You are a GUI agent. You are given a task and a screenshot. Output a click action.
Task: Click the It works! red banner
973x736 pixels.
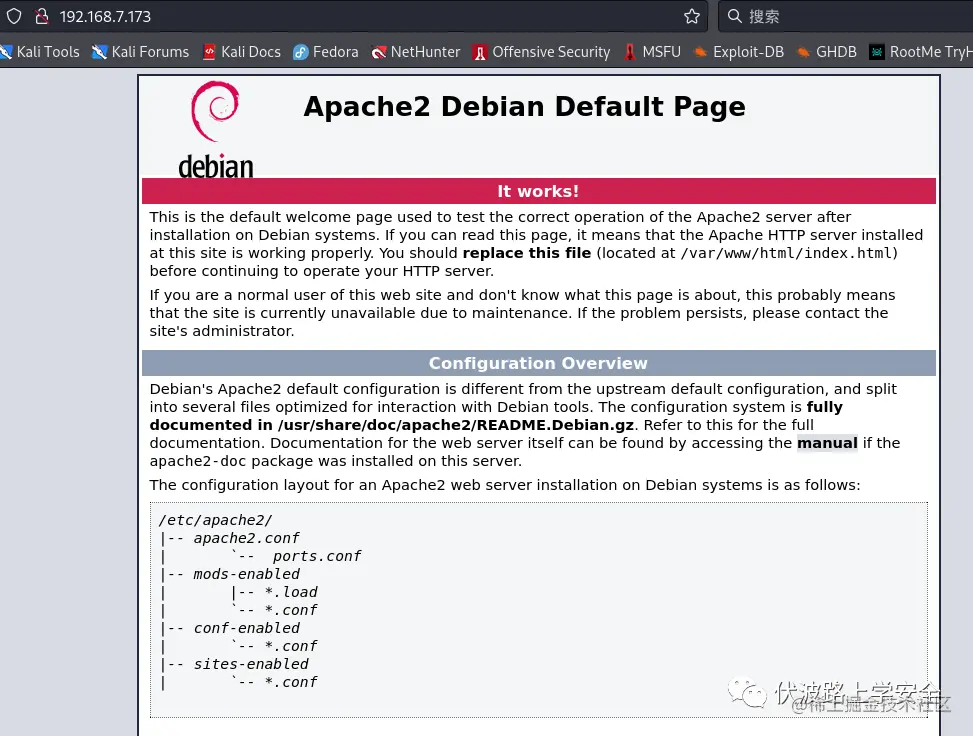coord(539,191)
